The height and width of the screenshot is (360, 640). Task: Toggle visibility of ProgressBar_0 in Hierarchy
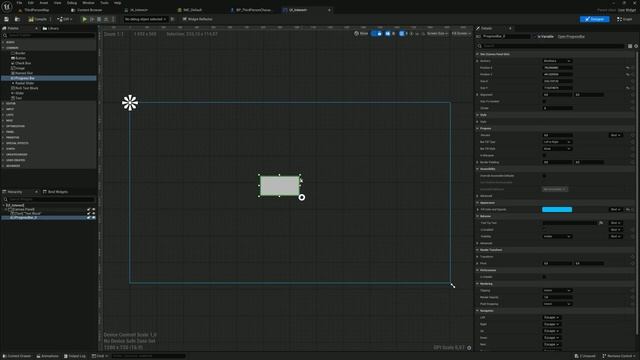(93, 218)
